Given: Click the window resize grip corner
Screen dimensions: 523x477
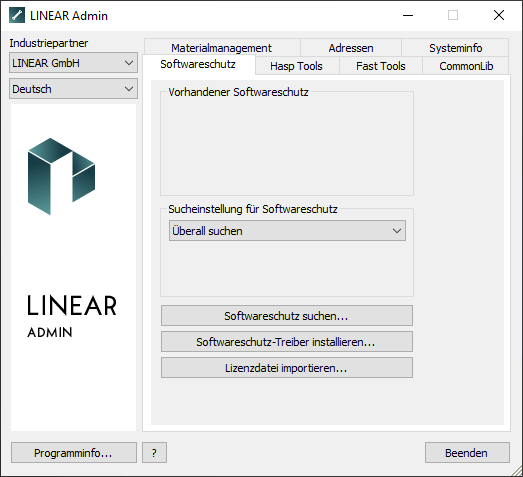Looking at the screenshot, I should 517,471.
